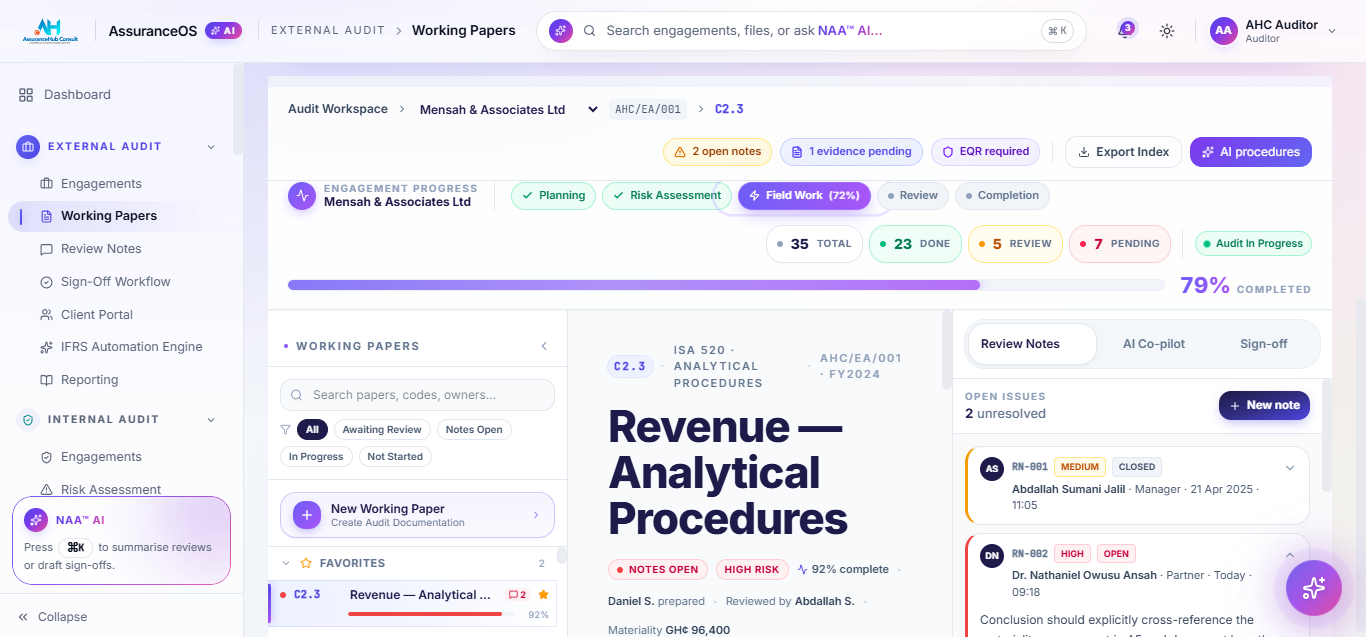Open Client Portal sidebar item
The height and width of the screenshot is (637, 1366).
tap(97, 315)
